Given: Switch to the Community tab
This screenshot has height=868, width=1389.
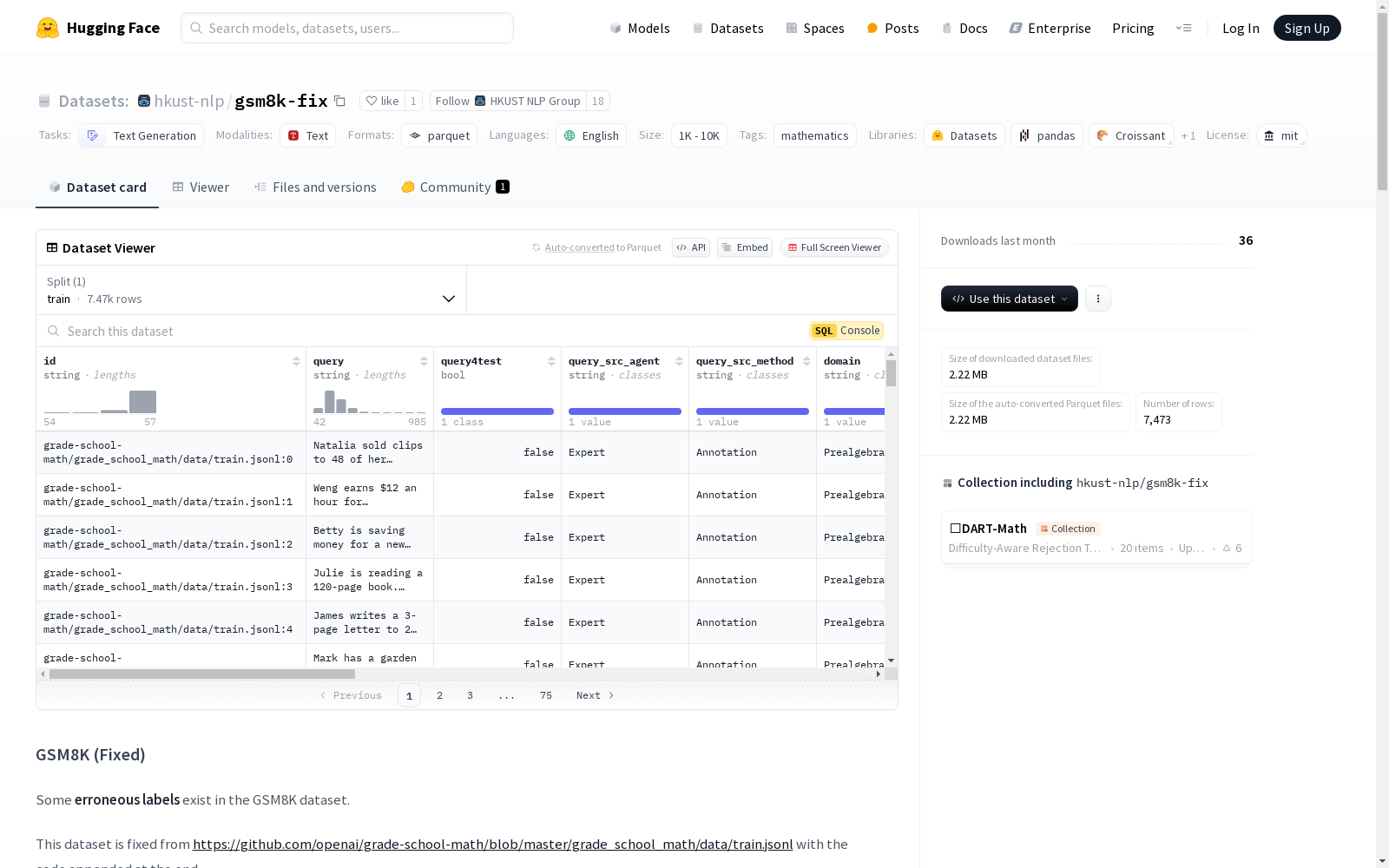Looking at the screenshot, I should point(456,187).
